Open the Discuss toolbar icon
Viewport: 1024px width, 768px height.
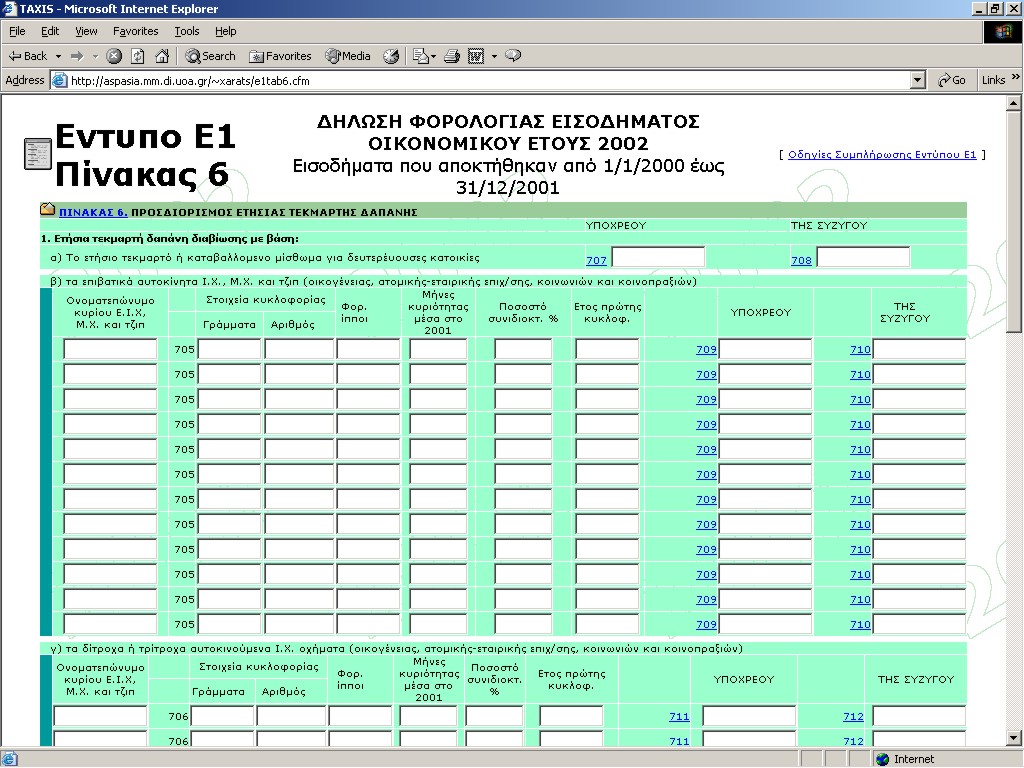coord(513,56)
